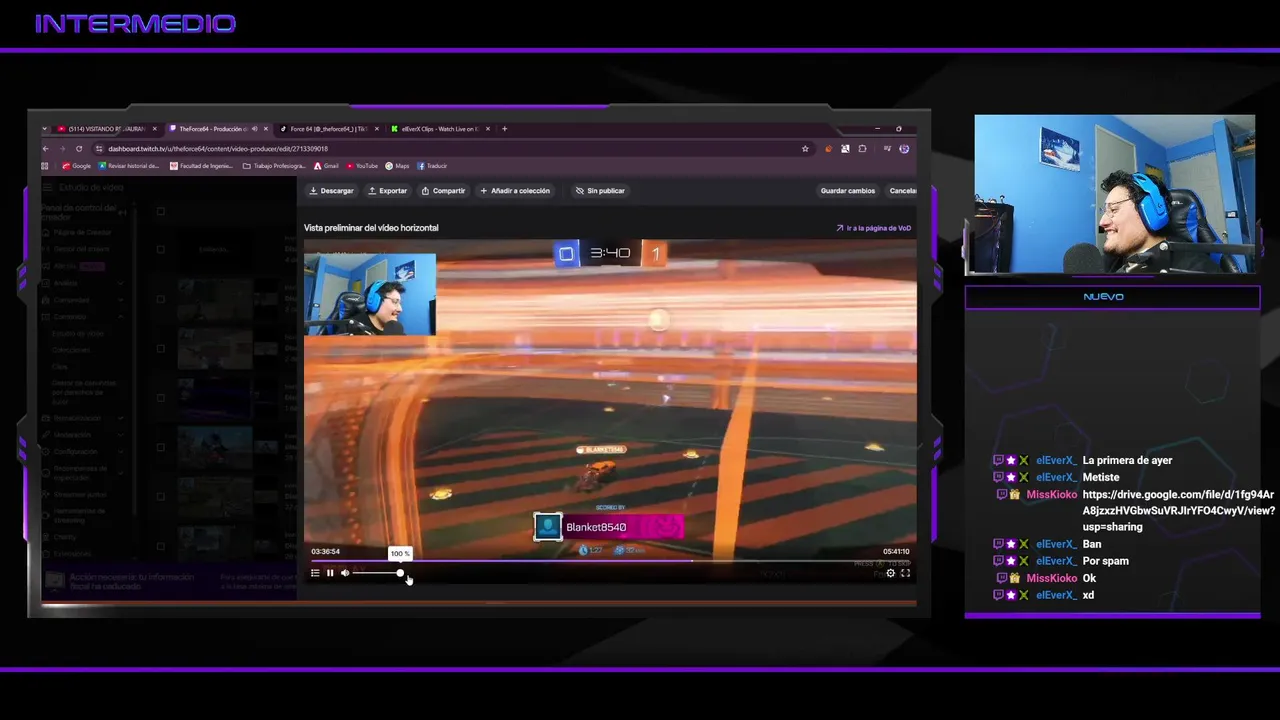Open the chapters list icon in player

click(315, 573)
